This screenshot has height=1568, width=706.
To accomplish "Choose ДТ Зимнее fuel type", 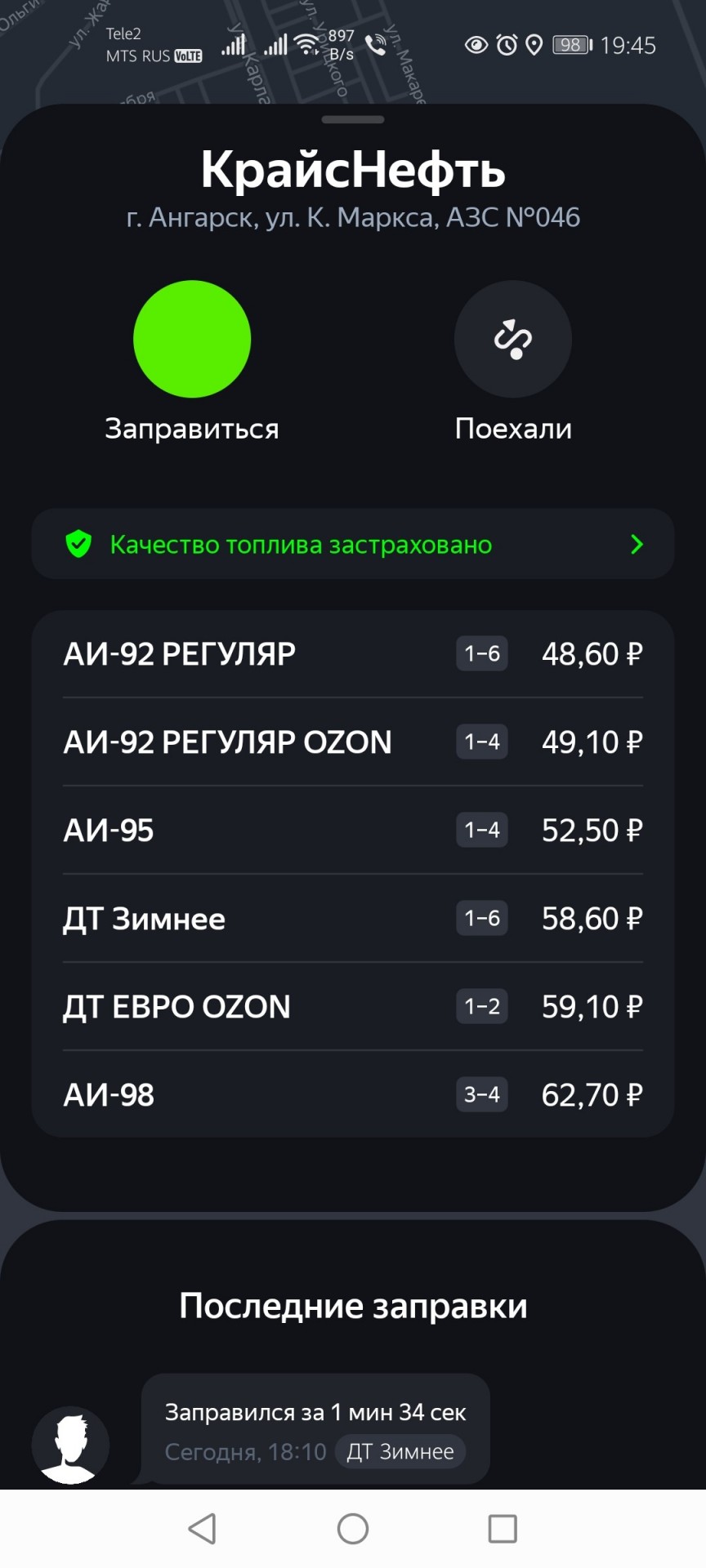I will [x=353, y=918].
